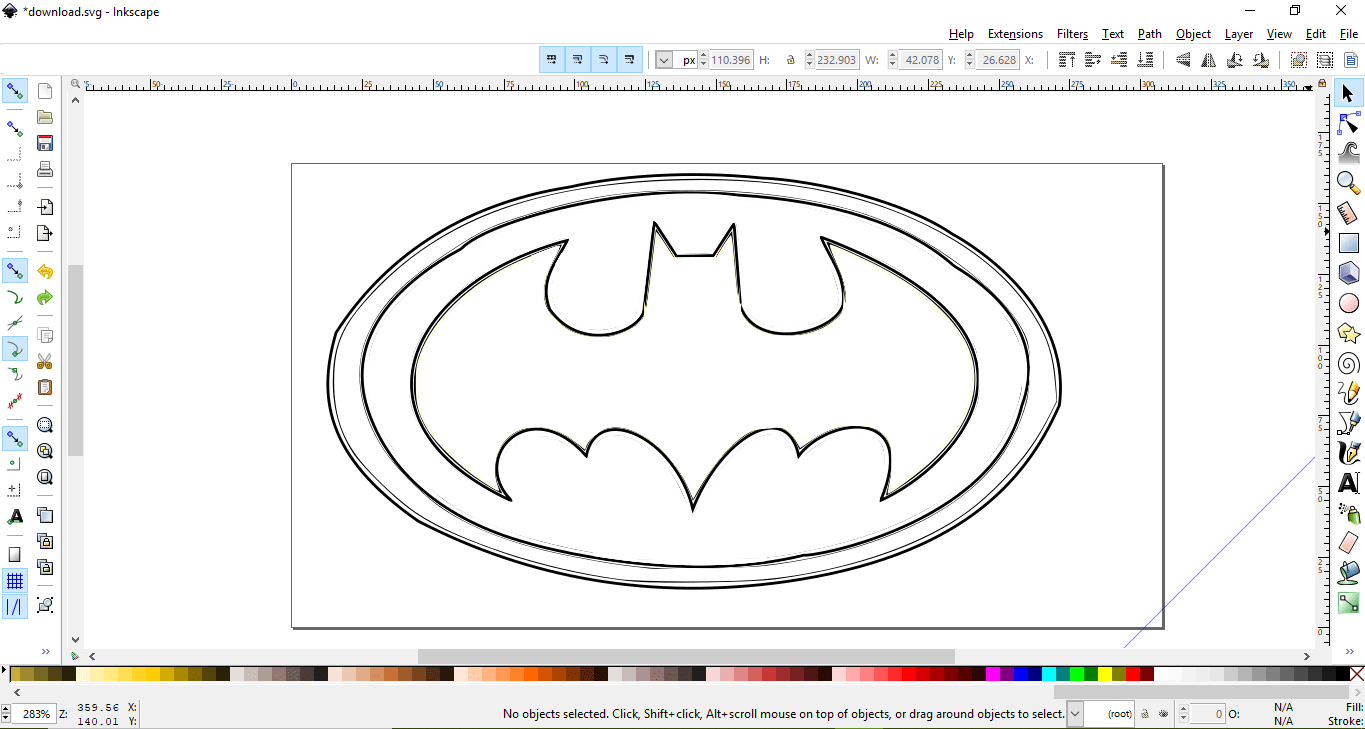This screenshot has height=729, width=1365.
Task: Save the document with floppy icon
Action: pos(45,143)
